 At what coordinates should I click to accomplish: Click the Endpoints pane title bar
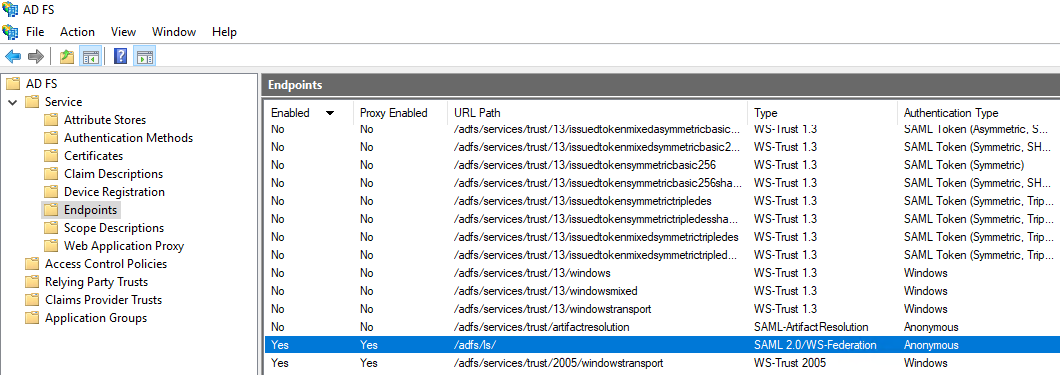click(661, 85)
